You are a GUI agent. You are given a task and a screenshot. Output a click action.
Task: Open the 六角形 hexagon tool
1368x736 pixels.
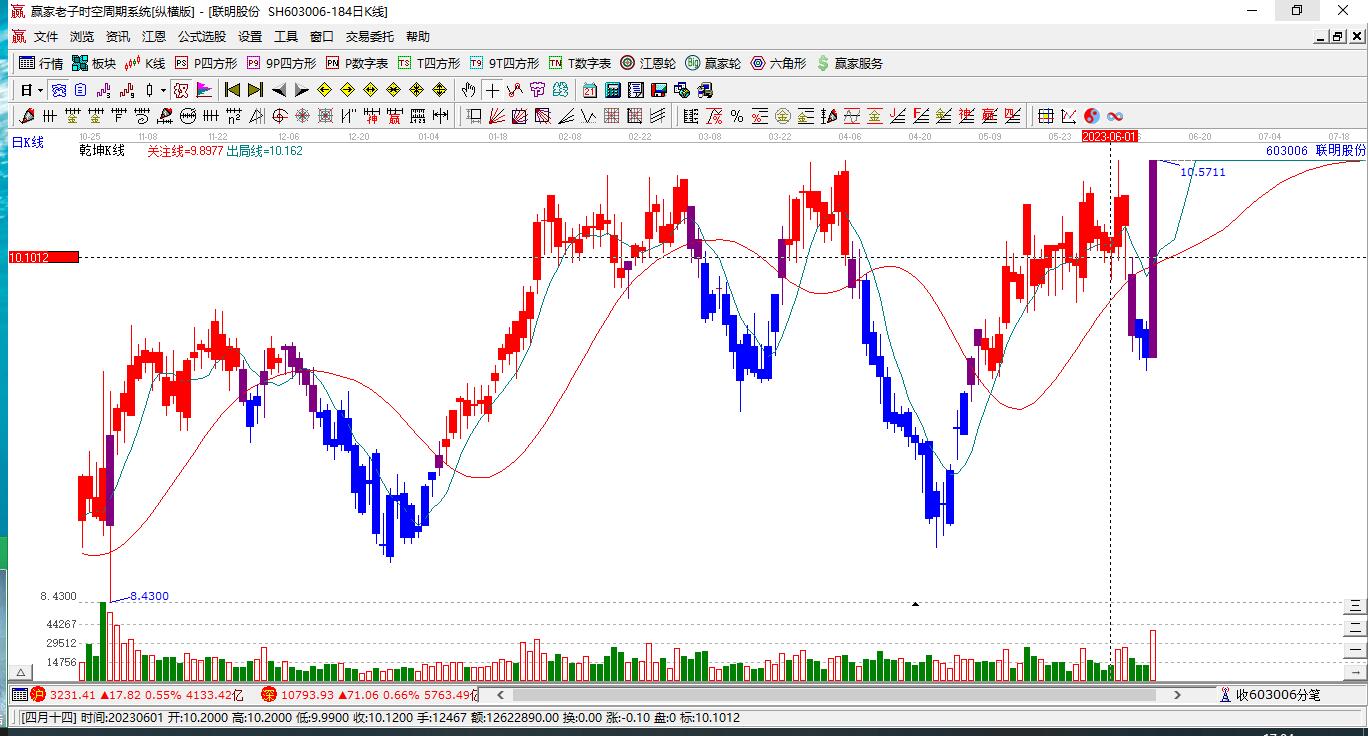pyautogui.click(x=778, y=63)
